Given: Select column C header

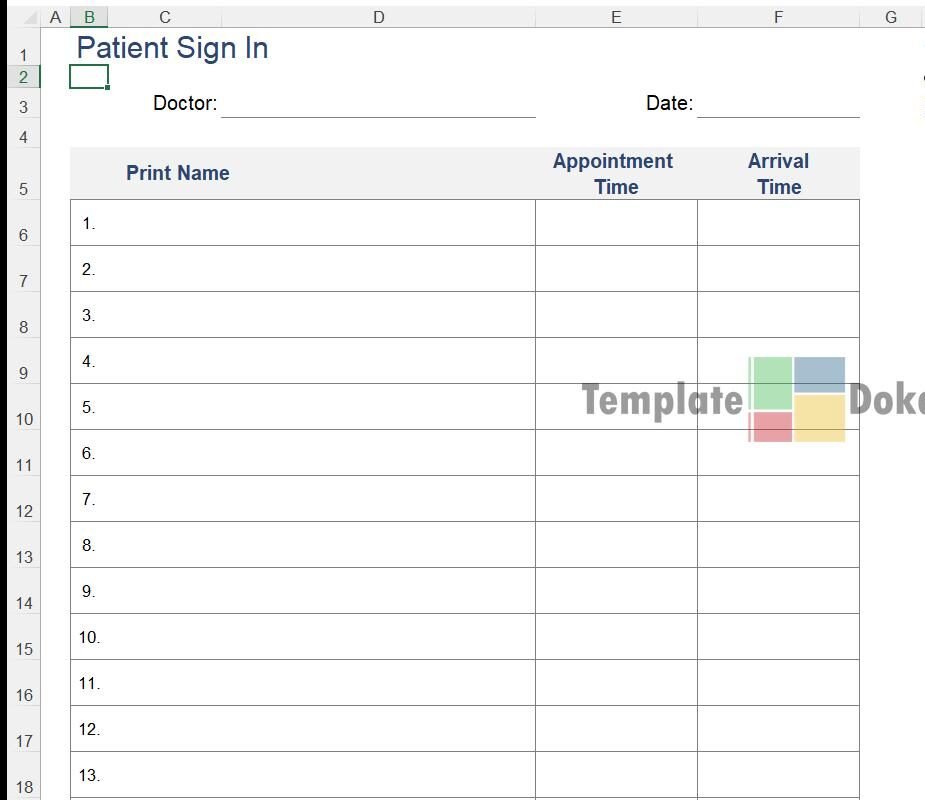Looking at the screenshot, I should [164, 17].
